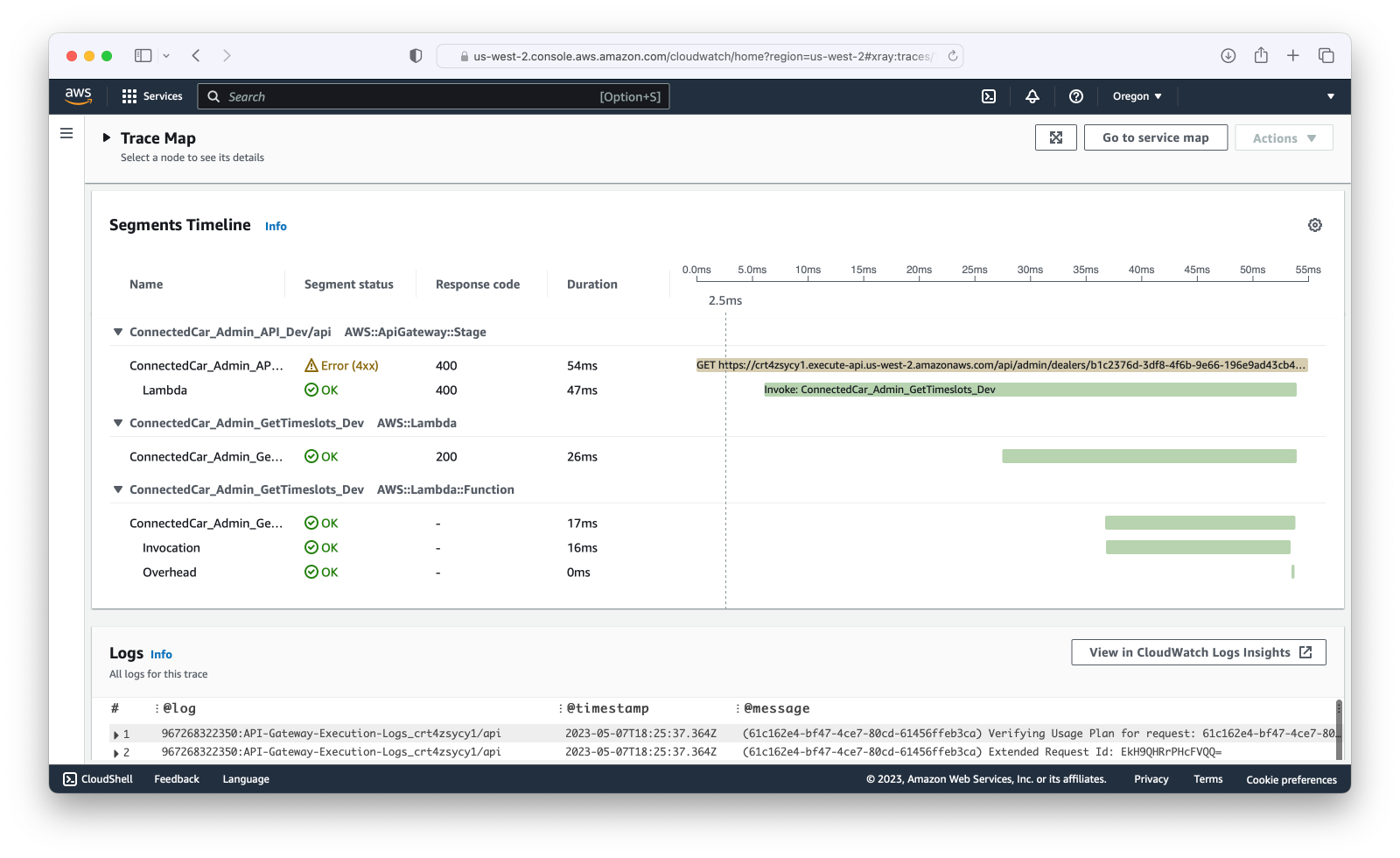Screen dimensions: 1400x858
Task: Click View in CloudWatch Logs Insights
Action: (1198, 652)
